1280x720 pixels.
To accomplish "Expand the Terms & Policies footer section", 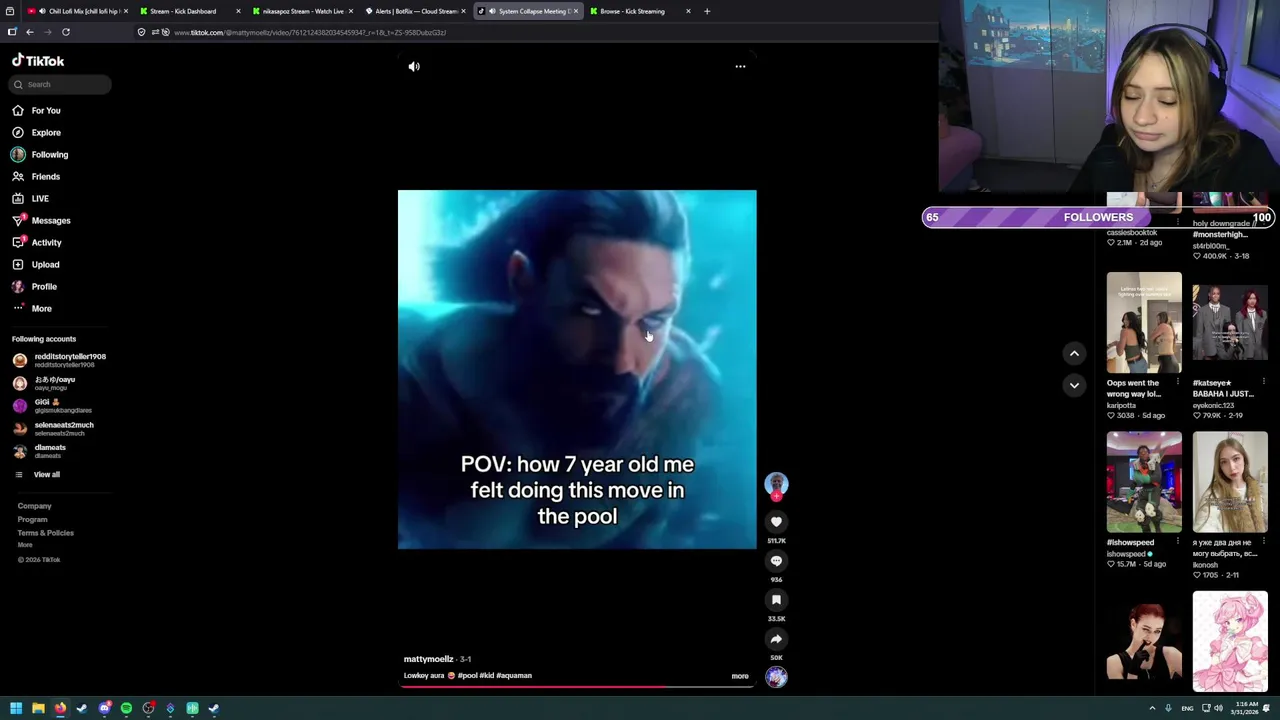I will [x=45, y=533].
